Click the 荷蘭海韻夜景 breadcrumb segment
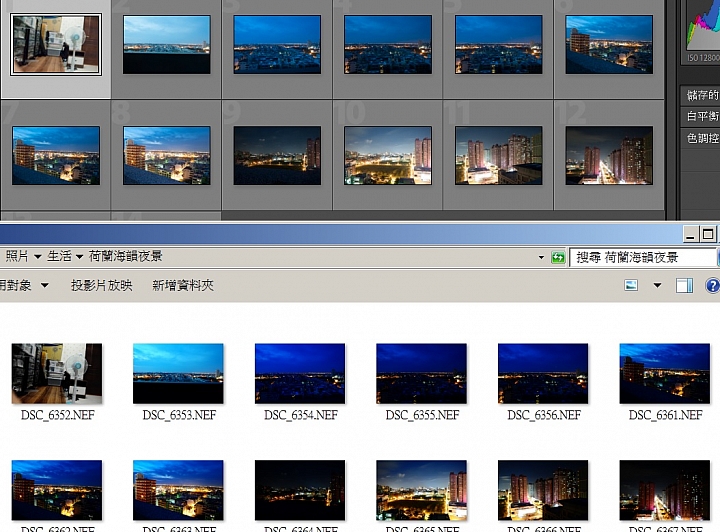The image size is (720, 532). click(x=125, y=256)
